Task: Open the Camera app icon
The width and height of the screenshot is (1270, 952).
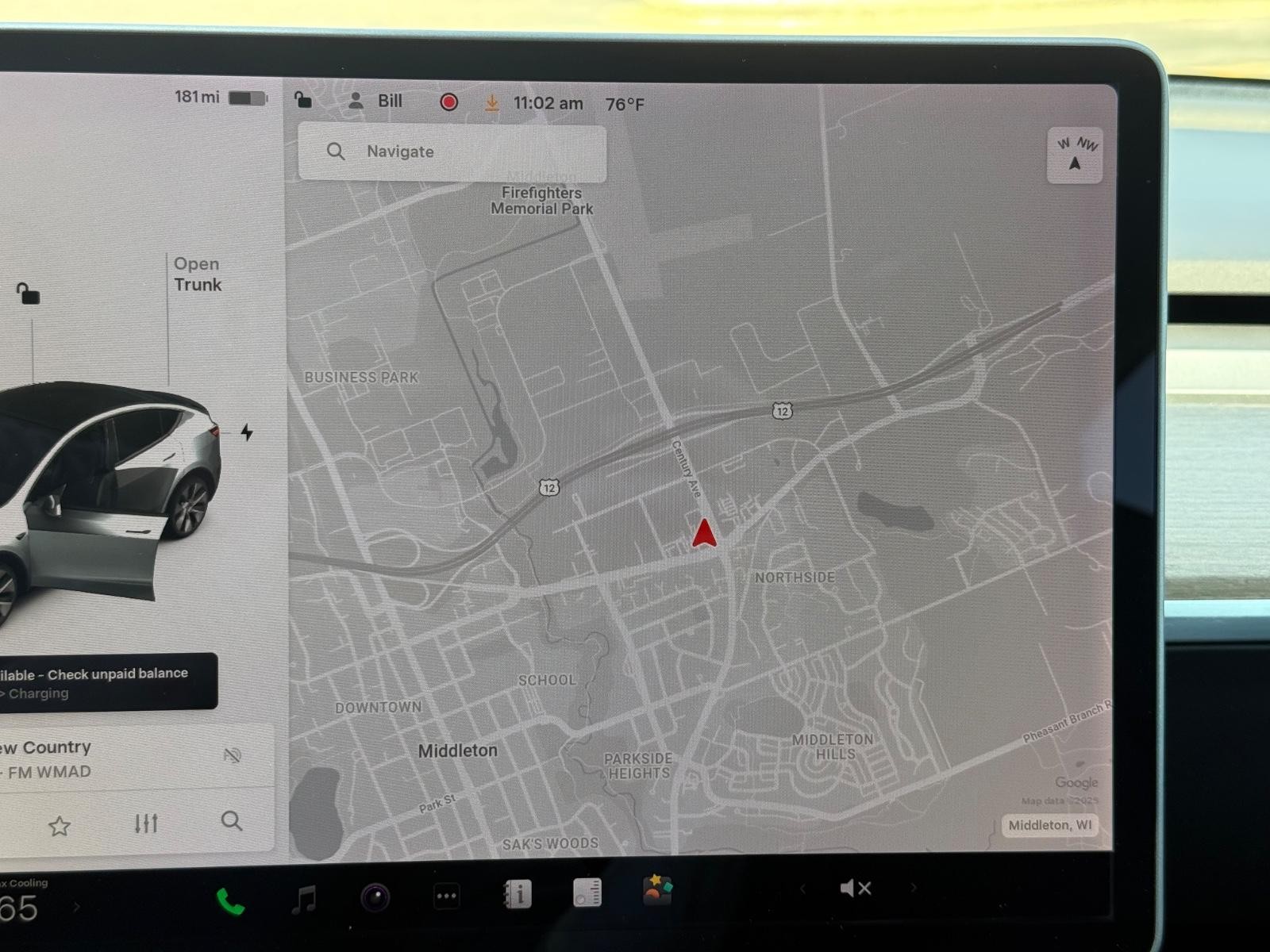Action: (x=375, y=897)
